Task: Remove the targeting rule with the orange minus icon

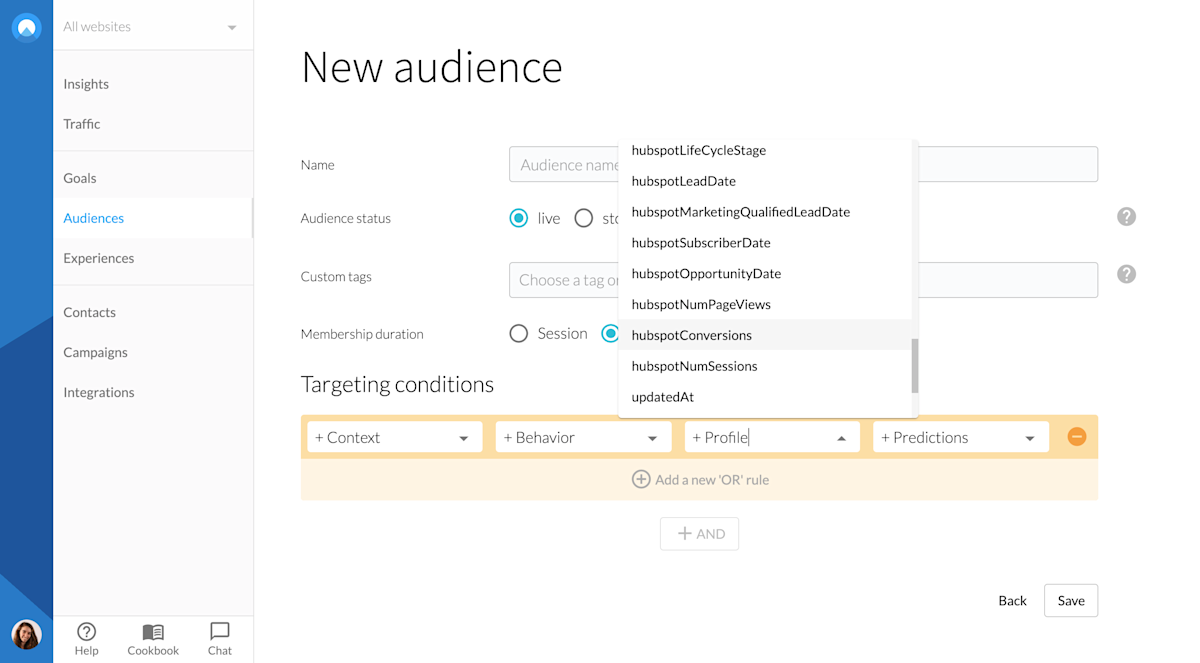Action: coord(1077,437)
